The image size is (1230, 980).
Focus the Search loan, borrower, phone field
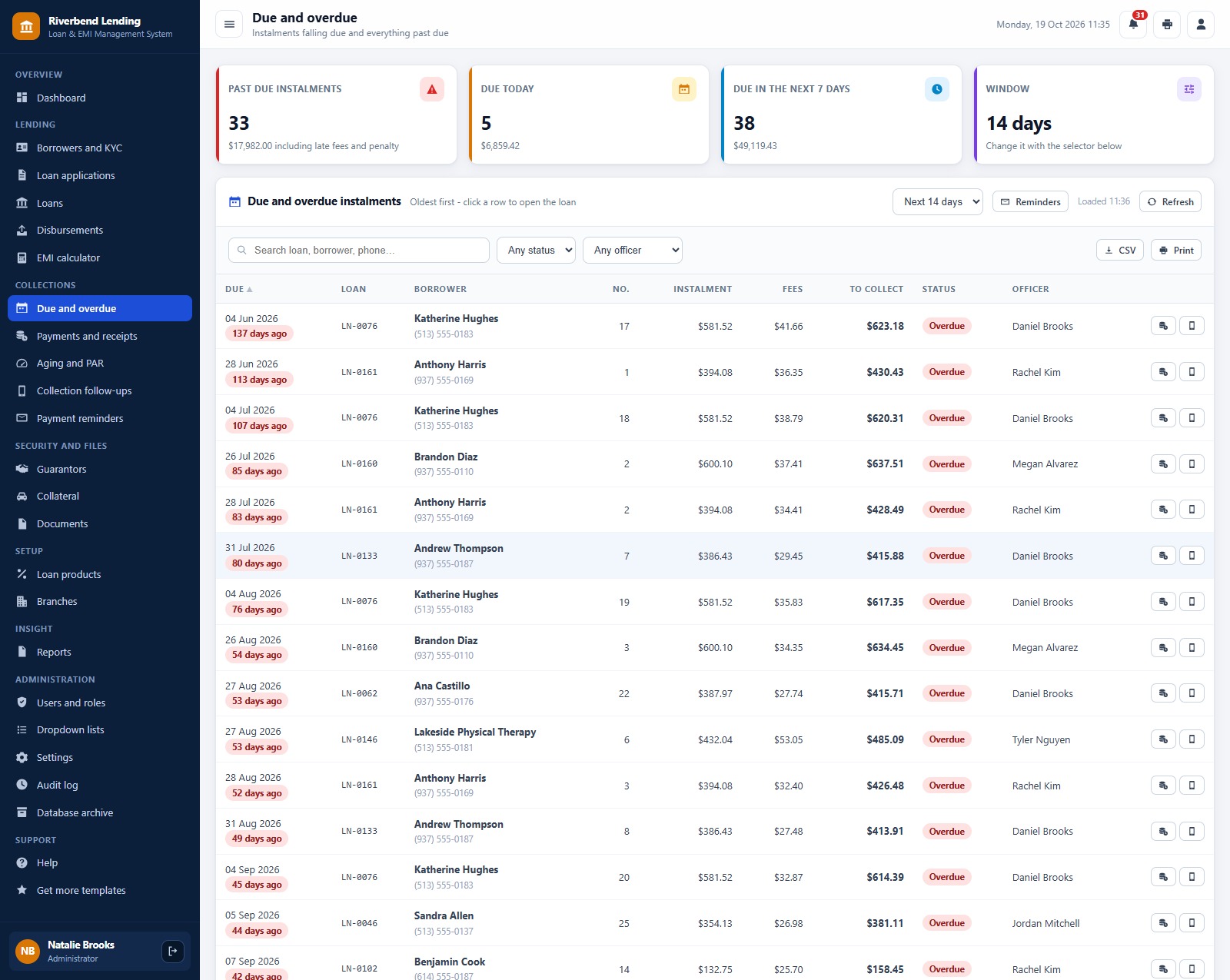(359, 250)
